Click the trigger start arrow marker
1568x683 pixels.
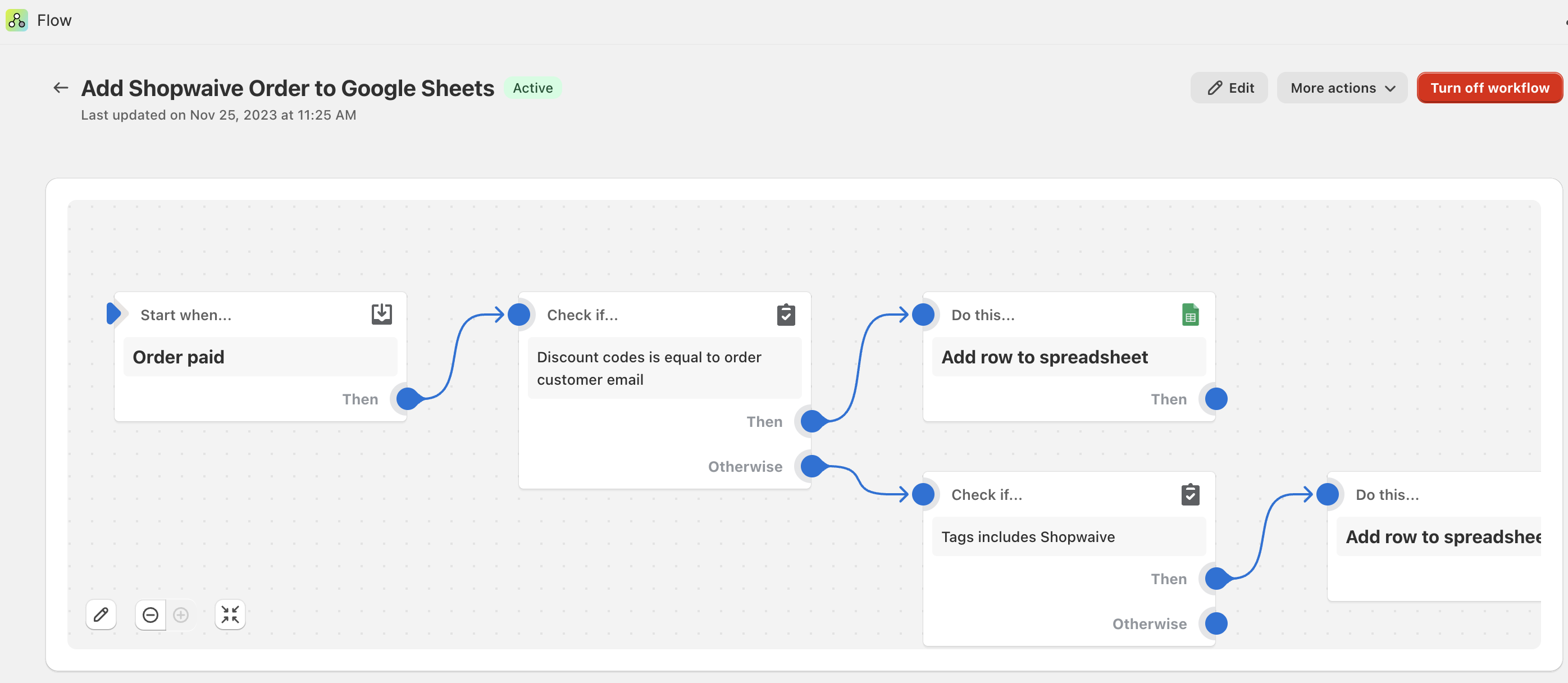point(114,313)
